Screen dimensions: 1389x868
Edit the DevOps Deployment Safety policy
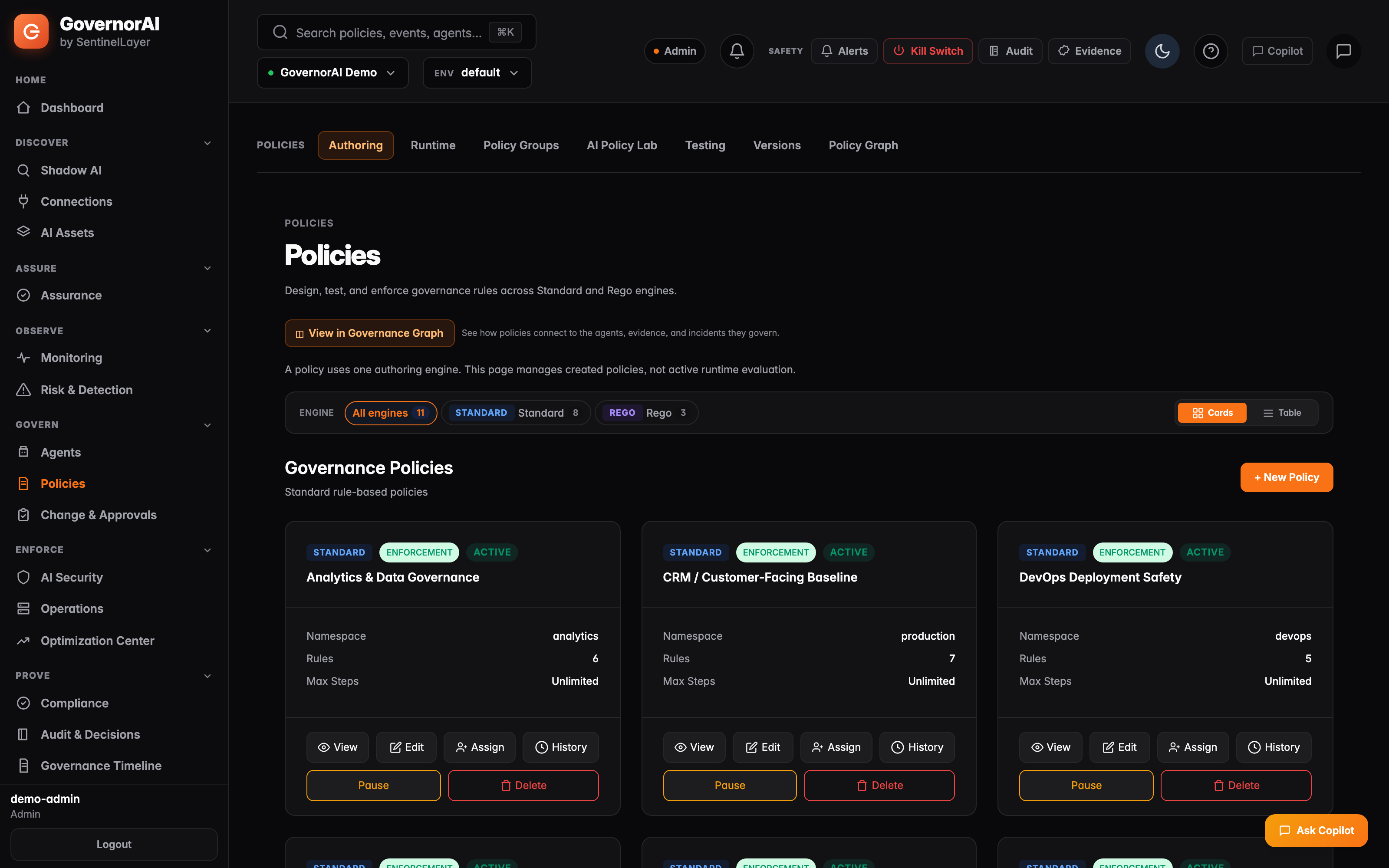pyautogui.click(x=1119, y=747)
